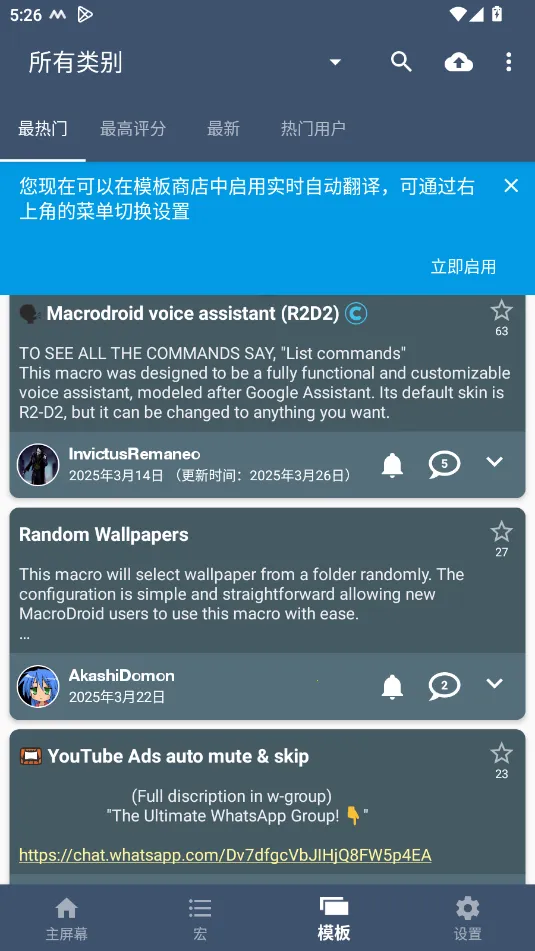The image size is (535, 951).
Task: Open comments on Macrodroid voice assistant macro
Action: click(x=444, y=465)
